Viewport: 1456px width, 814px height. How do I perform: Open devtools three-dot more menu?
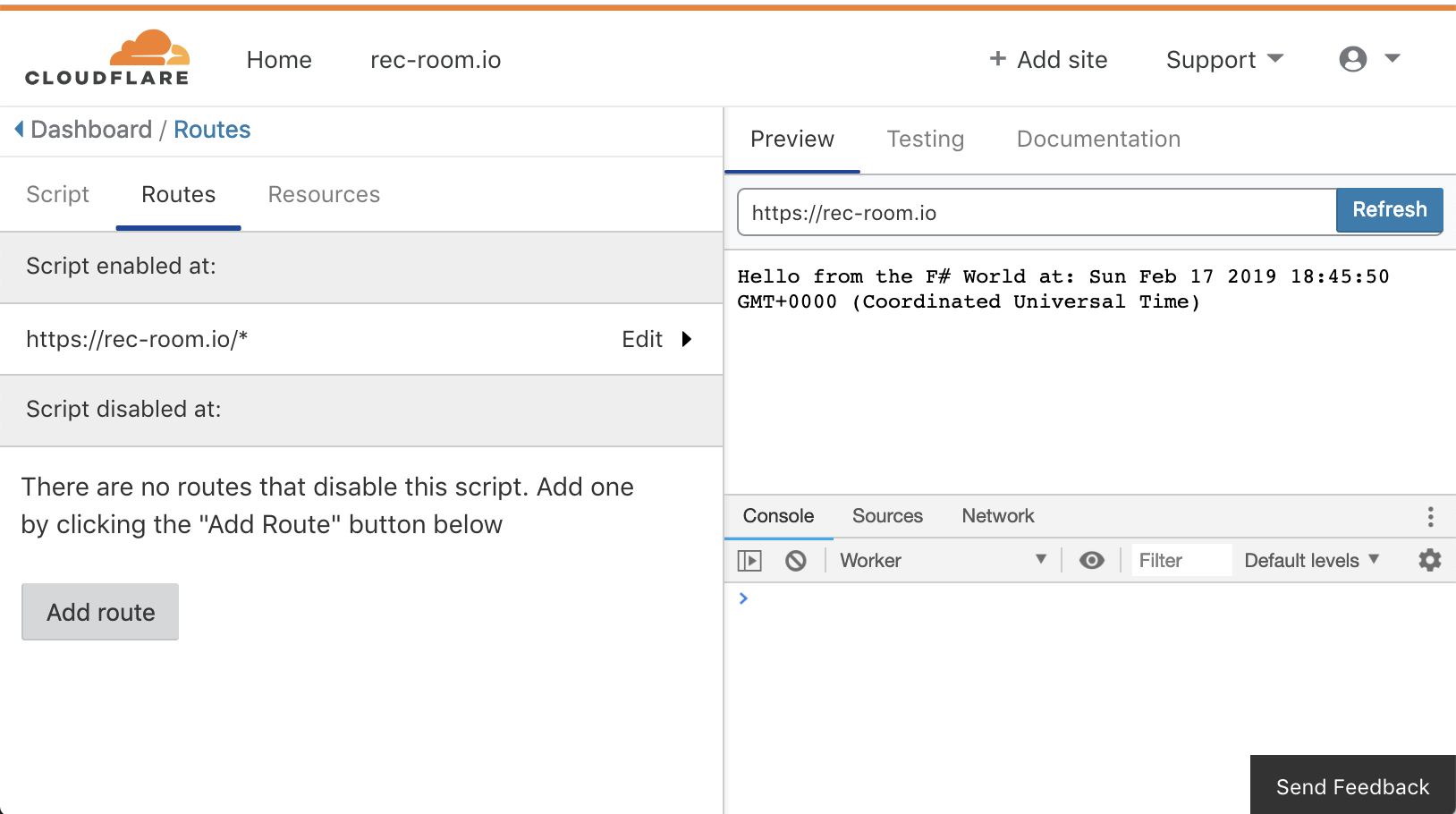point(1430,516)
